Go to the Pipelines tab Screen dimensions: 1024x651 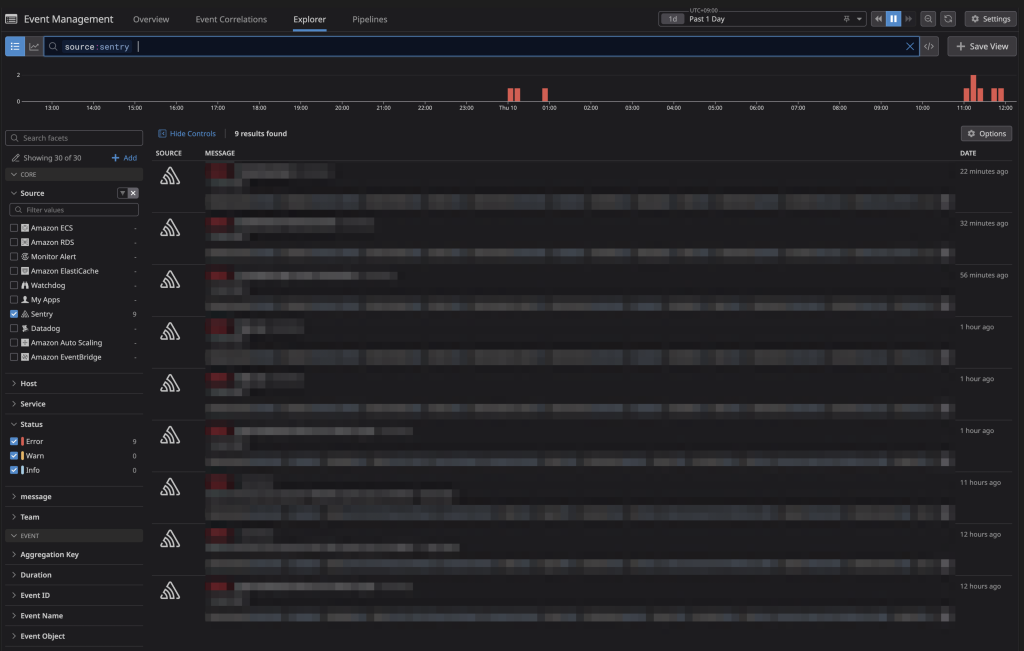point(369,19)
